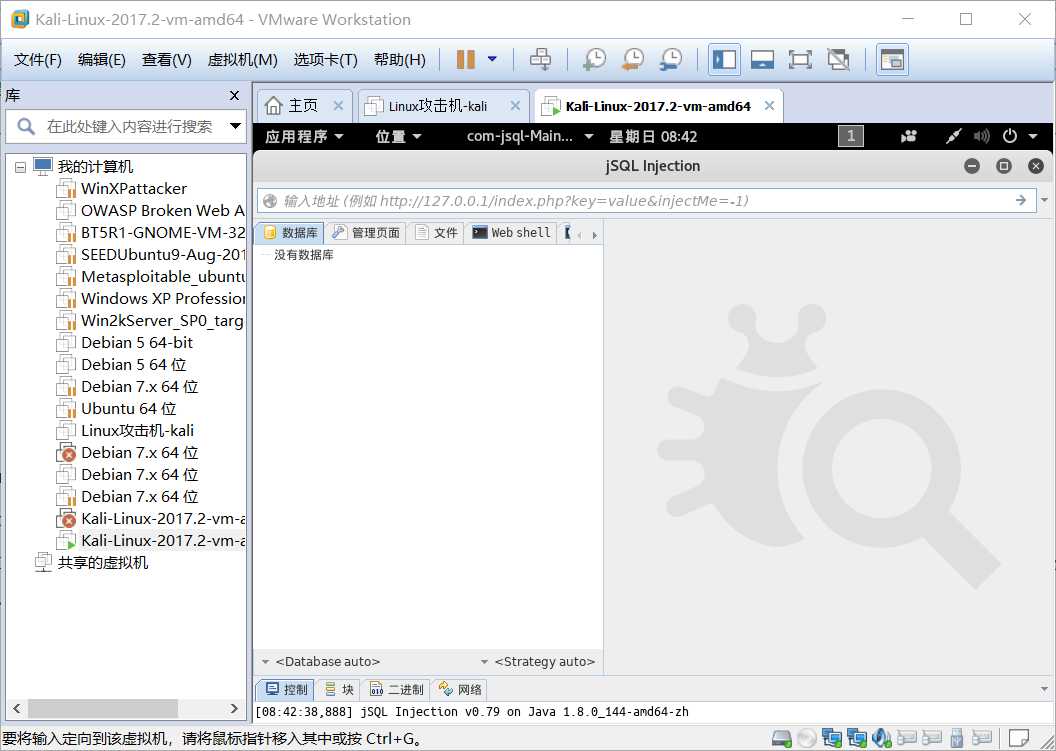This screenshot has width=1056, height=751.
Task: Open the 应用程序 menu in Kali
Action: tap(304, 137)
